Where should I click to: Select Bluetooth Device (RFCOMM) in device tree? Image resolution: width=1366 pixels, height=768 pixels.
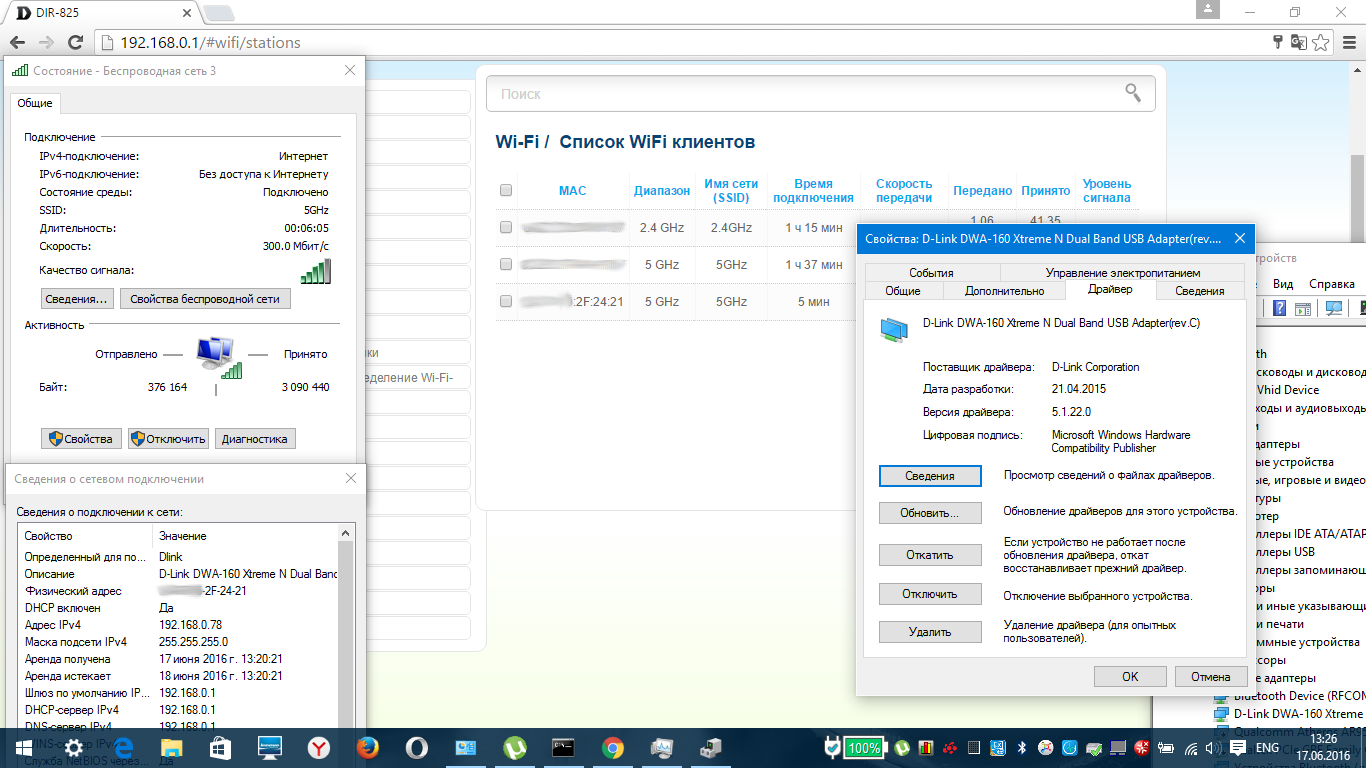[1289, 696]
